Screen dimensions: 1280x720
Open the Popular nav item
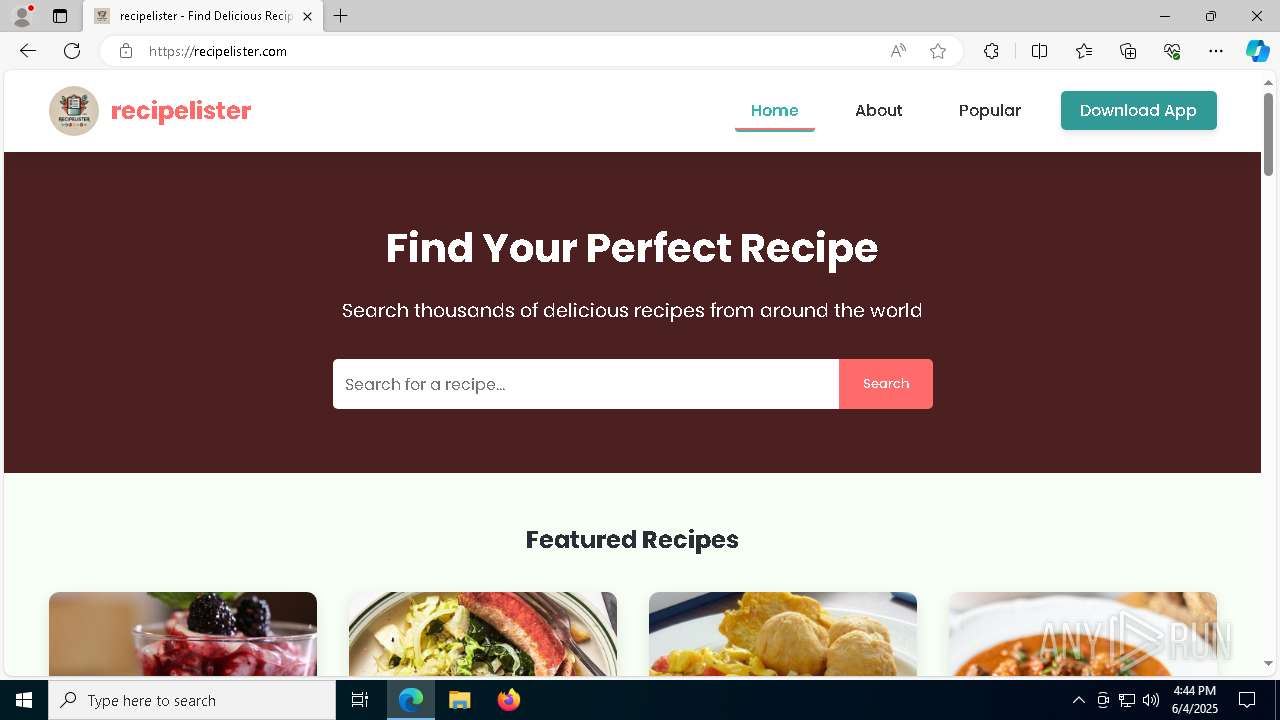click(990, 111)
